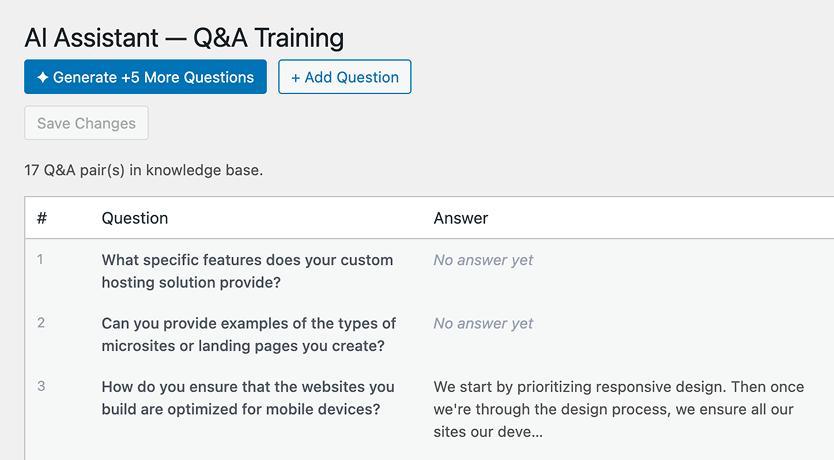This screenshot has width=834, height=460.
Task: Click 'No answer yet' for question 1
Action: [x=483, y=260]
